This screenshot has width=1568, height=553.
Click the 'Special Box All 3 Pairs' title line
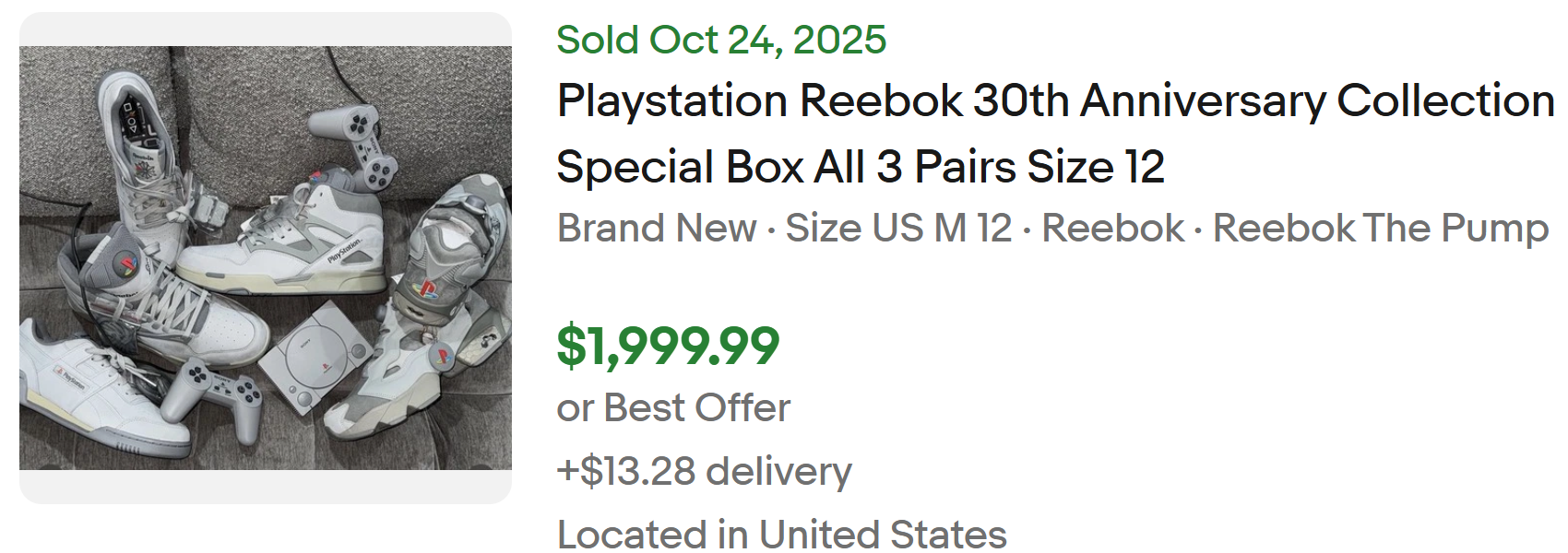click(860, 168)
